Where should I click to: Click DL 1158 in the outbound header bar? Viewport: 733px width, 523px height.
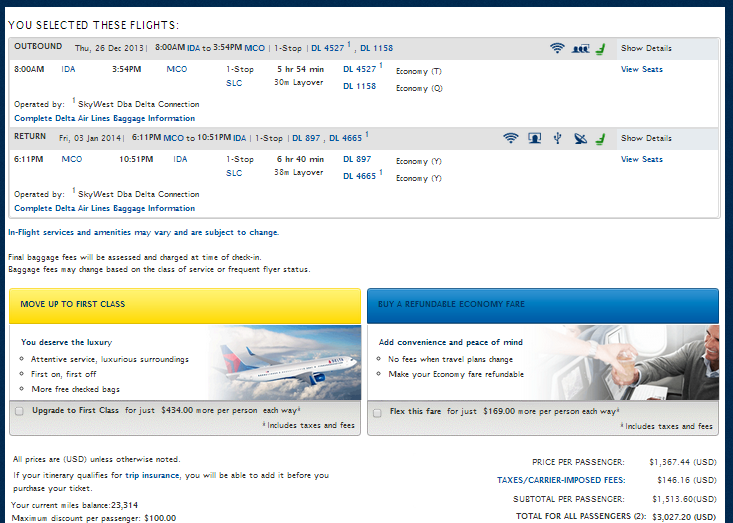[376, 48]
